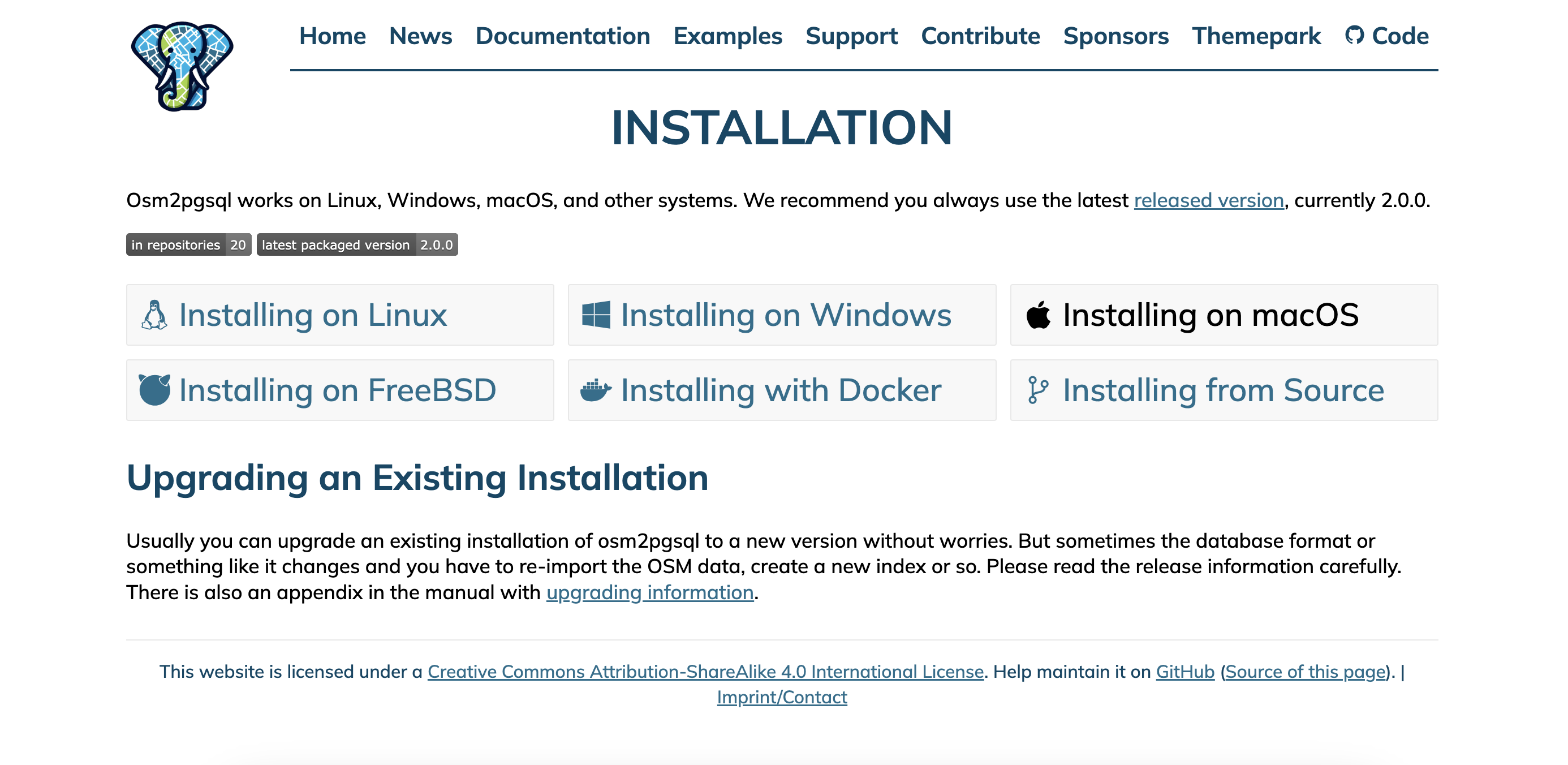
Task: Click the Windows logo icon
Action: point(596,315)
